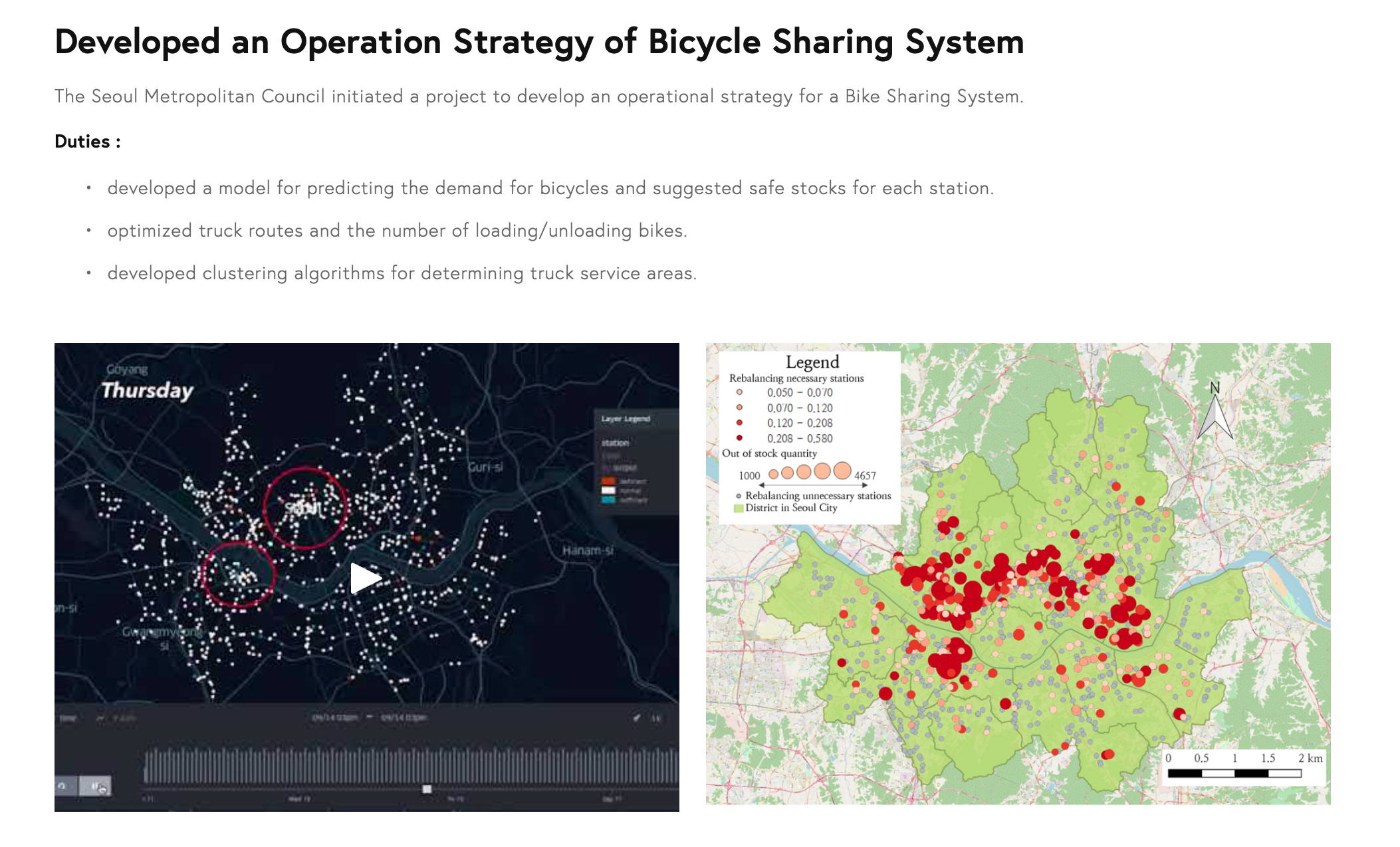The image size is (1400, 847).
Task: Click the 'Thursday' label in the video
Action: pyautogui.click(x=147, y=390)
